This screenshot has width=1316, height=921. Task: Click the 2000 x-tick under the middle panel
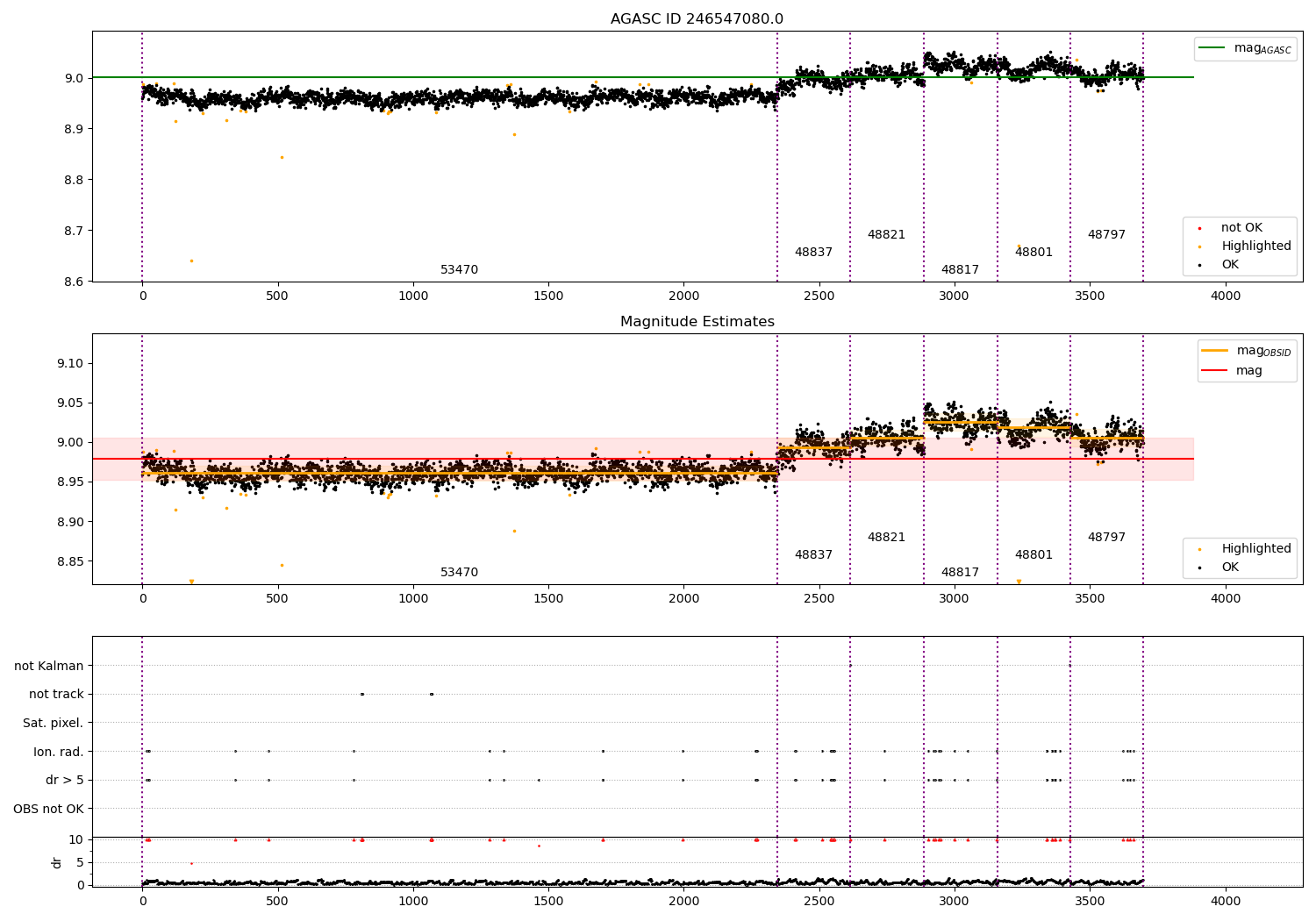683,599
